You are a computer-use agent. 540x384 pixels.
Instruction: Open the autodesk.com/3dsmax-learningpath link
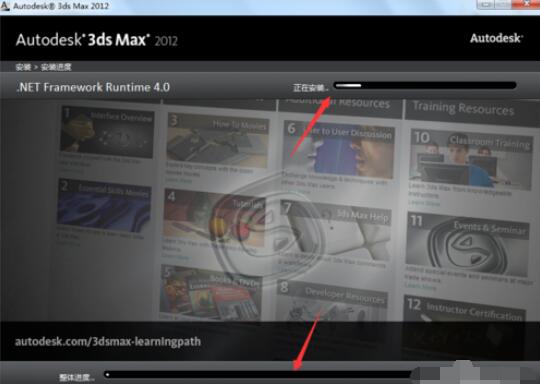point(107,342)
